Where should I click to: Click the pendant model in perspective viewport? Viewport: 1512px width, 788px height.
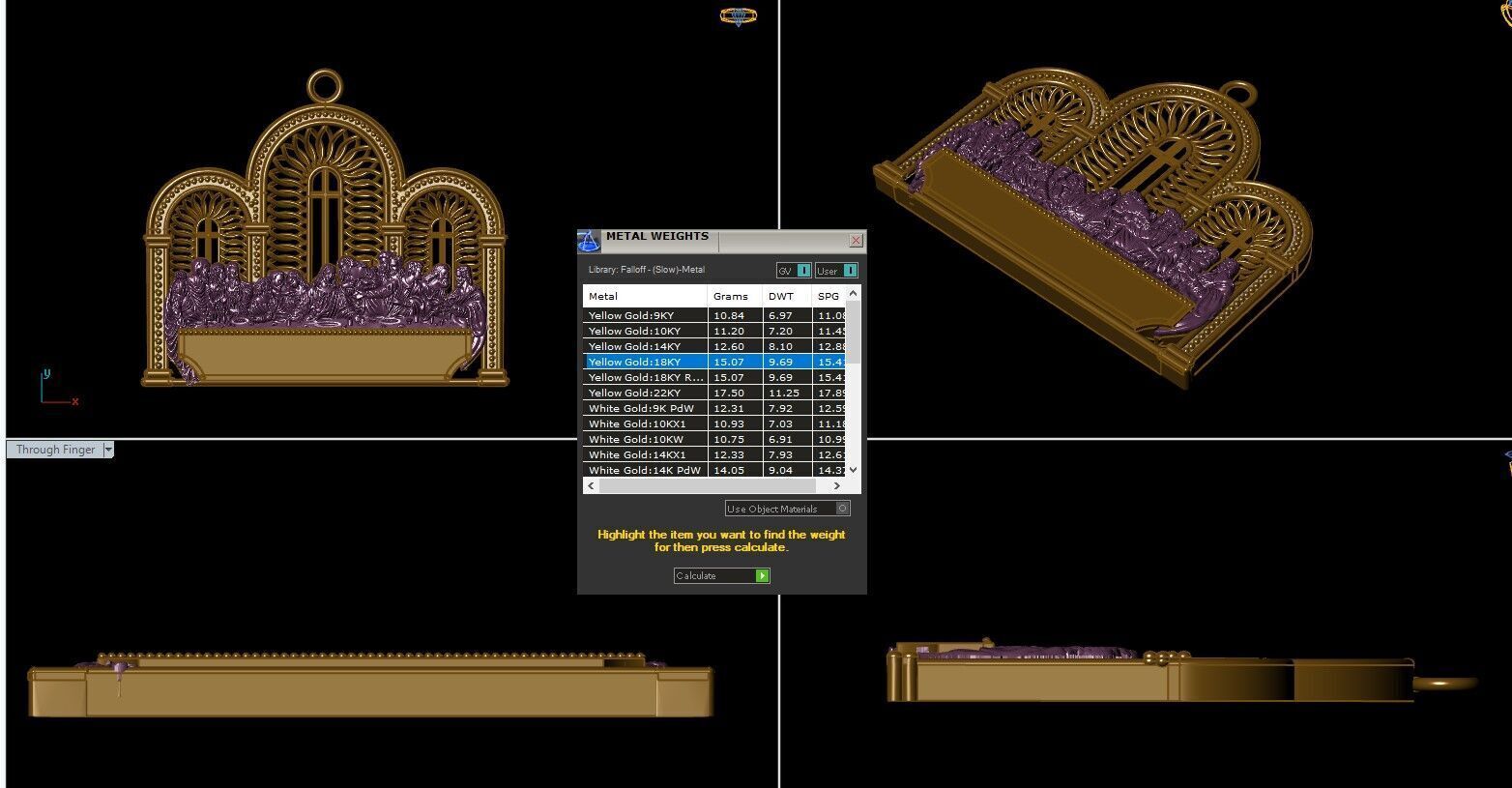pos(1093,228)
